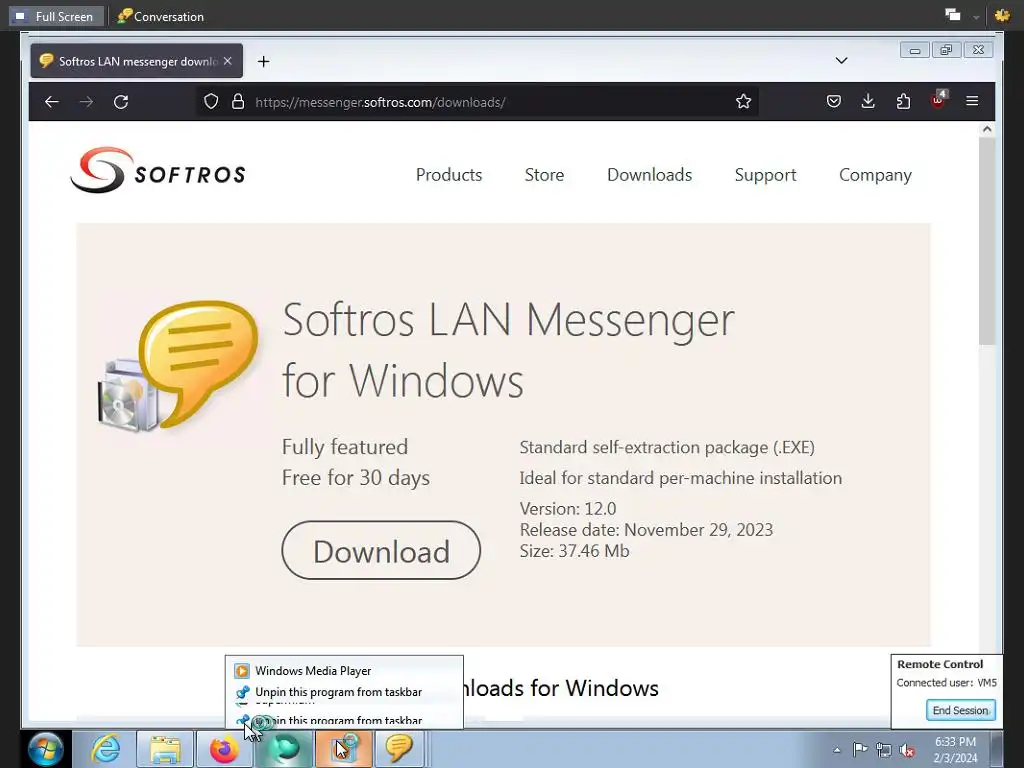Open the Support menu item
The image size is (1024, 768).
click(x=765, y=175)
